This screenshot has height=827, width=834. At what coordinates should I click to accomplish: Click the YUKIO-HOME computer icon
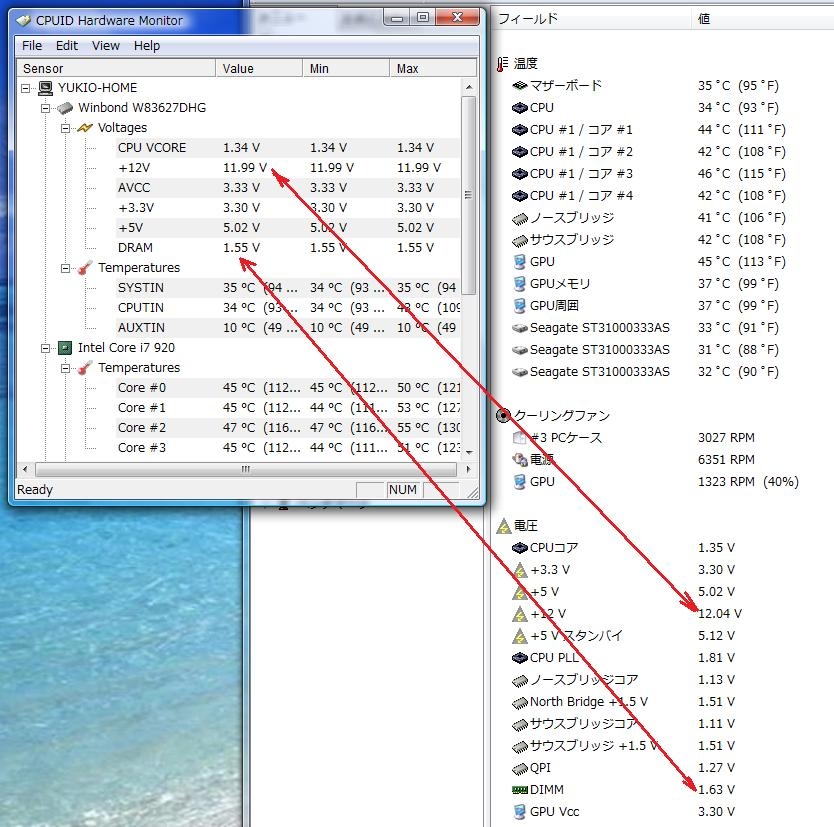[x=45, y=88]
